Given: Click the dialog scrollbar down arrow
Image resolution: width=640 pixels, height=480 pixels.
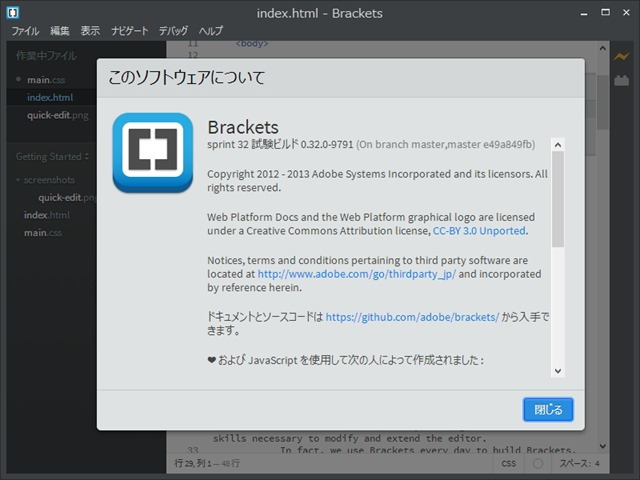Looking at the screenshot, I should pyautogui.click(x=558, y=371).
